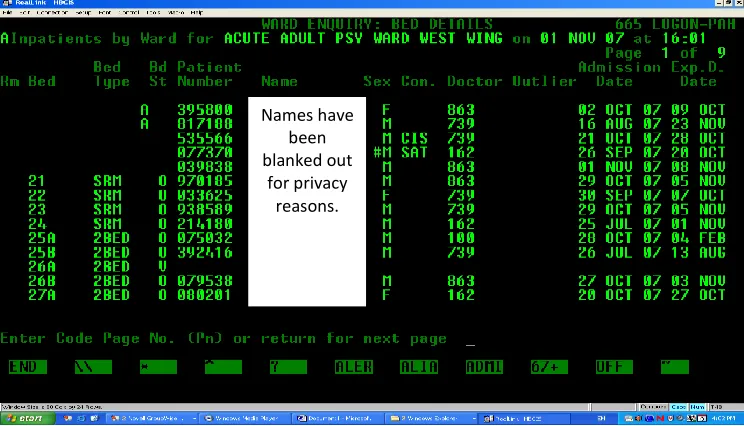Click the double backslash function key button
This screenshot has width=744, height=426.
[x=93, y=367]
